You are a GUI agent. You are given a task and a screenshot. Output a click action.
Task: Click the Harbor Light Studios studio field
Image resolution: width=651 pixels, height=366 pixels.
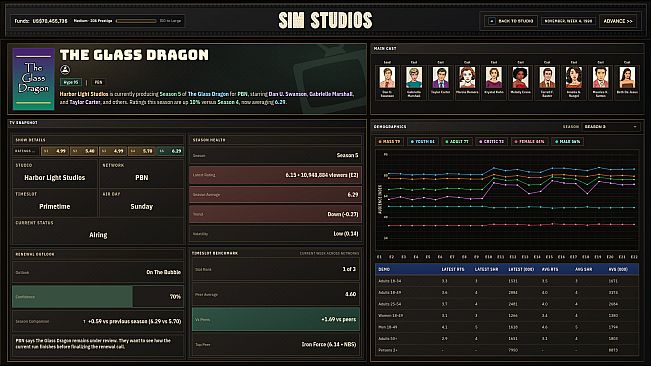(55, 173)
